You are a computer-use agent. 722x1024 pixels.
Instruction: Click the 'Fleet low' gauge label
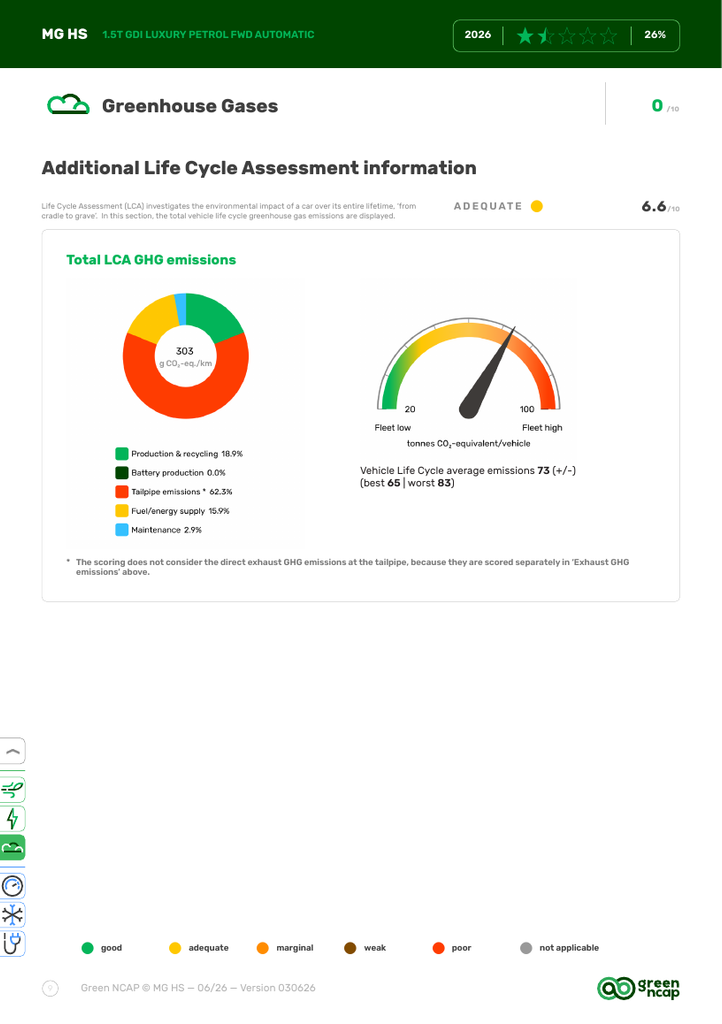pyautogui.click(x=392, y=428)
